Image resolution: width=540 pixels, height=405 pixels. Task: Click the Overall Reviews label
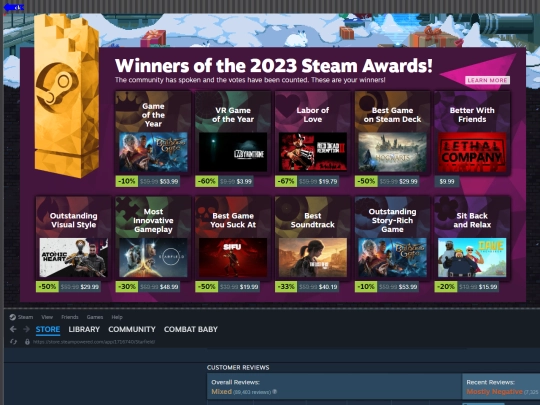236,382
